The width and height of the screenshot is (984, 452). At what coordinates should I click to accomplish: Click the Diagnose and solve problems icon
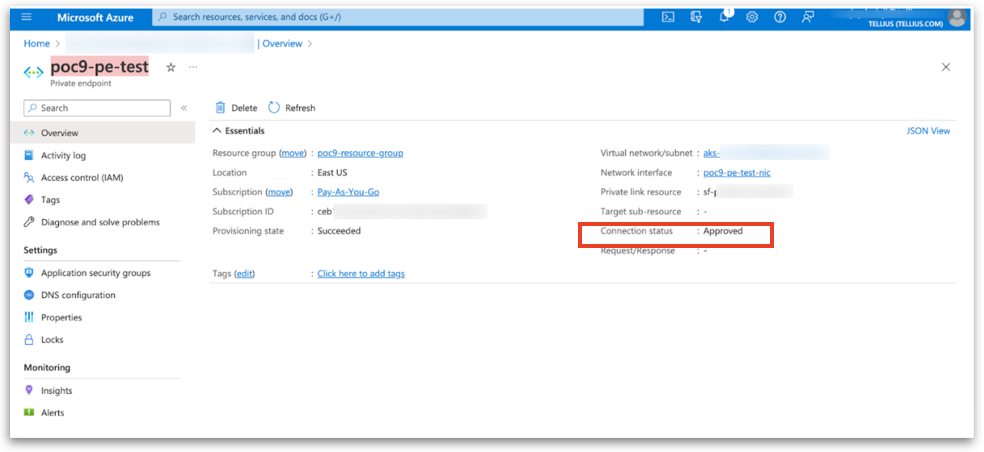click(28, 222)
